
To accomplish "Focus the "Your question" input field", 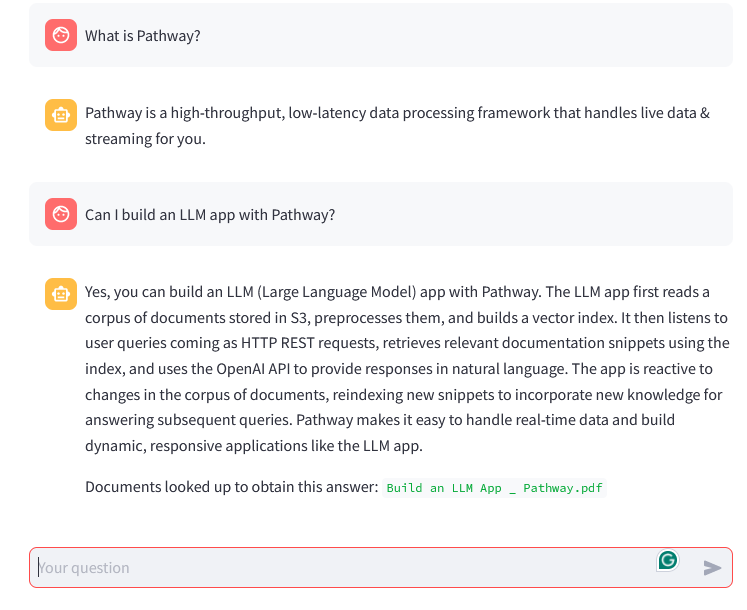I will click(340, 568).
